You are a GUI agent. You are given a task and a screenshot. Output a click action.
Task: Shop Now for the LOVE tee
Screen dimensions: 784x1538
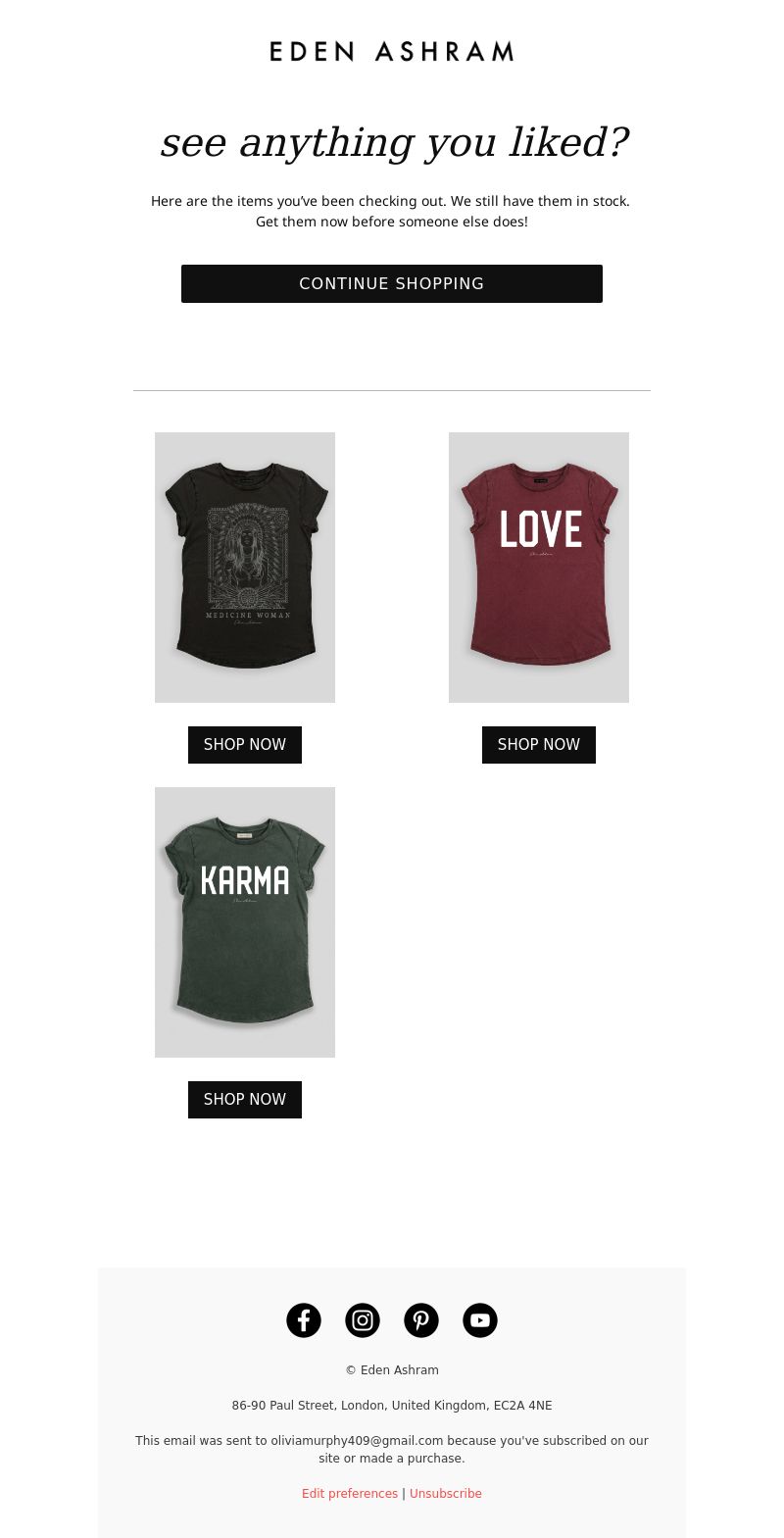(x=539, y=745)
